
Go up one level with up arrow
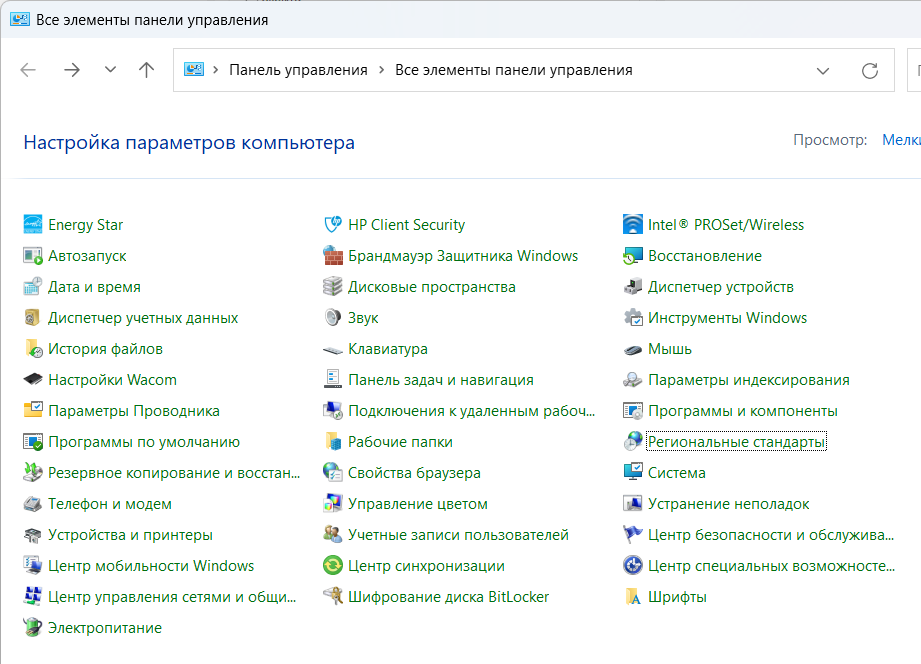[146, 70]
